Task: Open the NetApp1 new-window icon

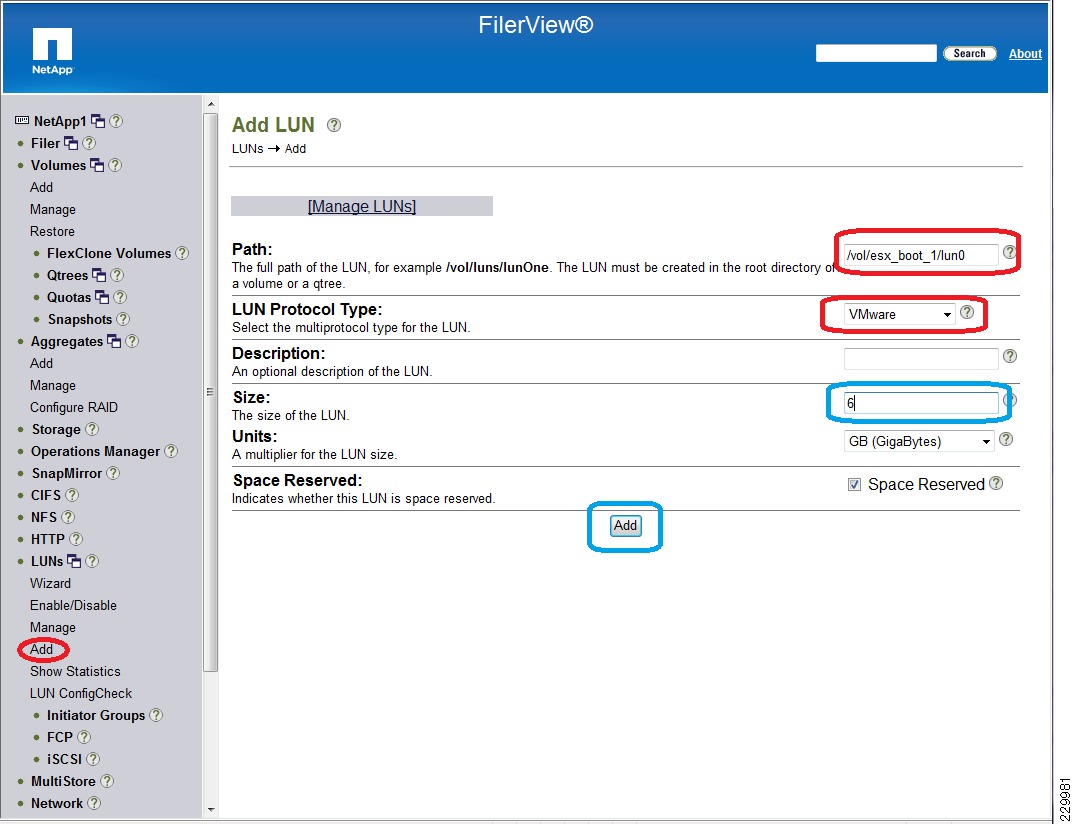Action: tap(98, 121)
